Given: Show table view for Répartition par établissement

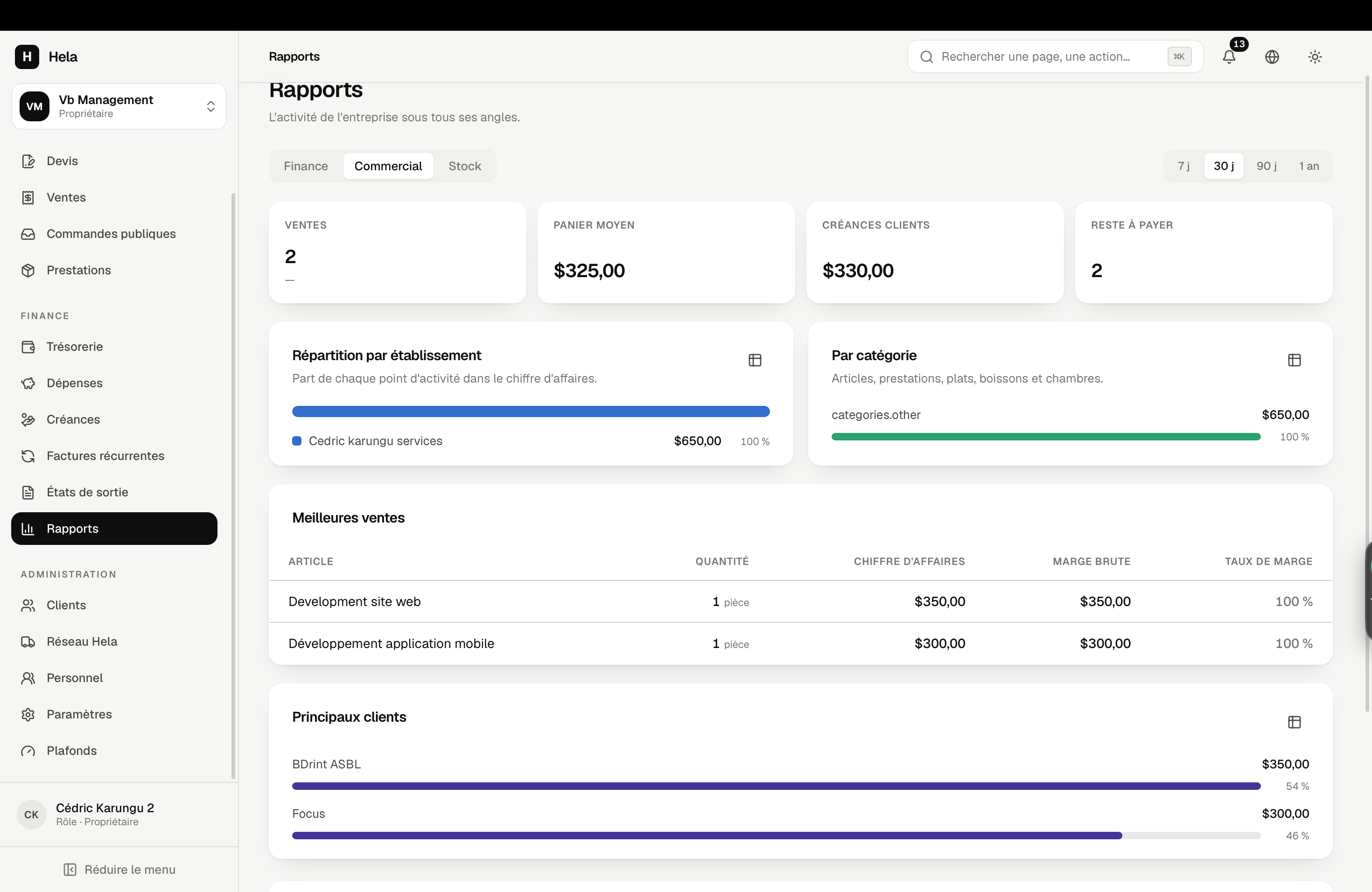Looking at the screenshot, I should tap(755, 360).
